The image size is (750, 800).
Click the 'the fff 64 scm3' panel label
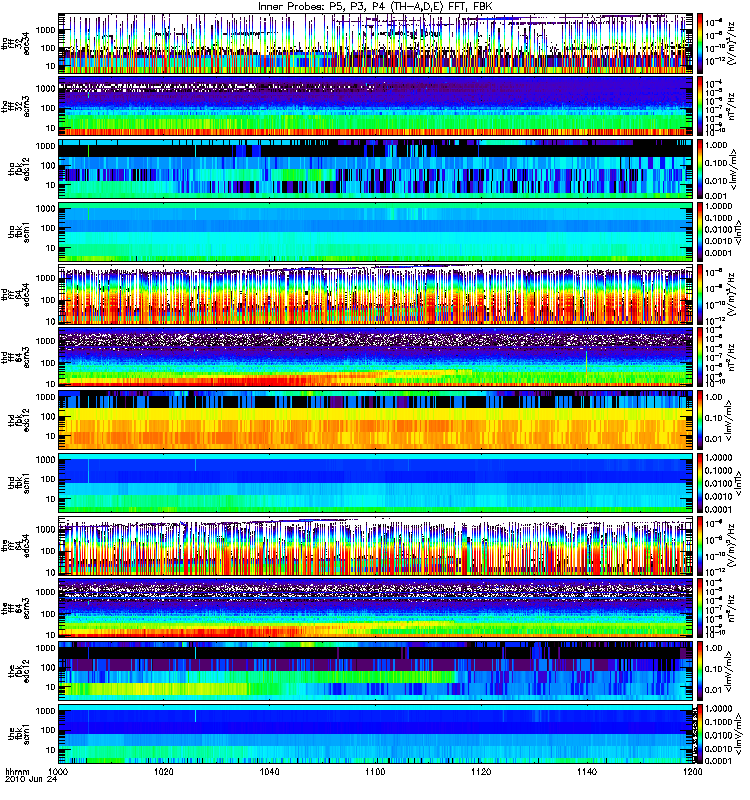coord(16,609)
